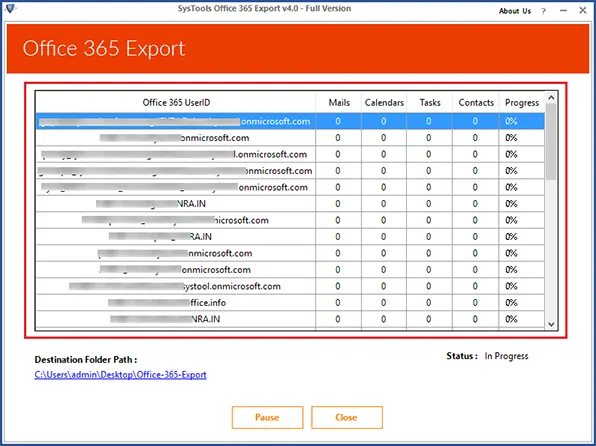The height and width of the screenshot is (446, 596).
Task: Click the About Us menu item
Action: pyautogui.click(x=515, y=11)
